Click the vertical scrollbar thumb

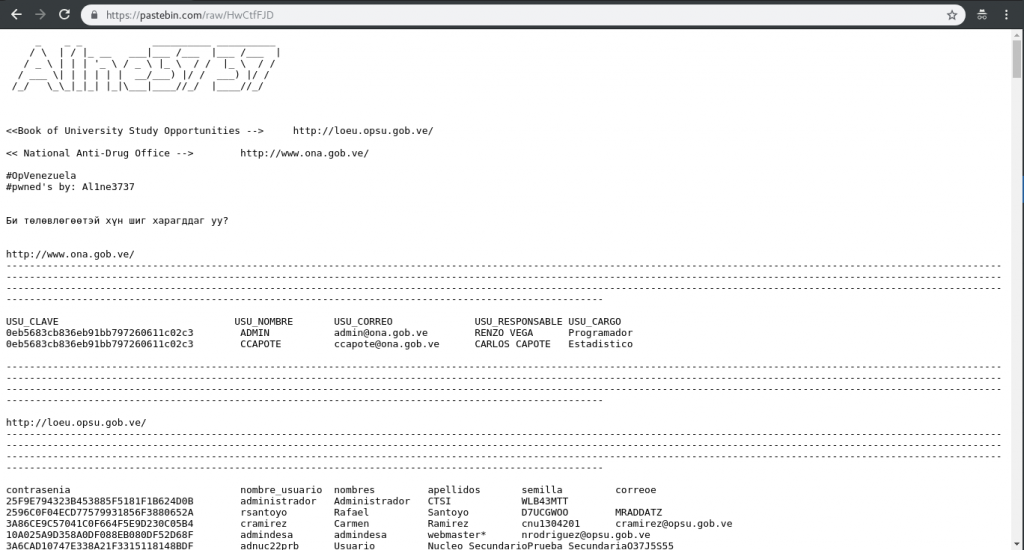(1017, 59)
